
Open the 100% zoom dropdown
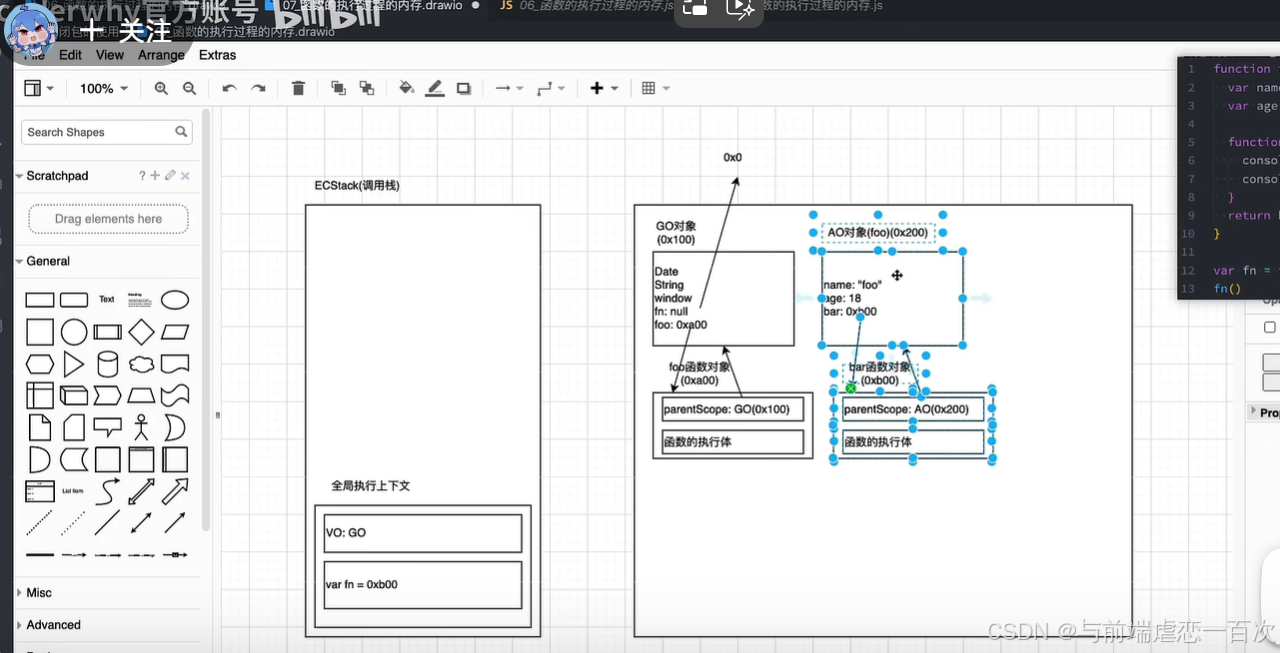pyautogui.click(x=104, y=88)
